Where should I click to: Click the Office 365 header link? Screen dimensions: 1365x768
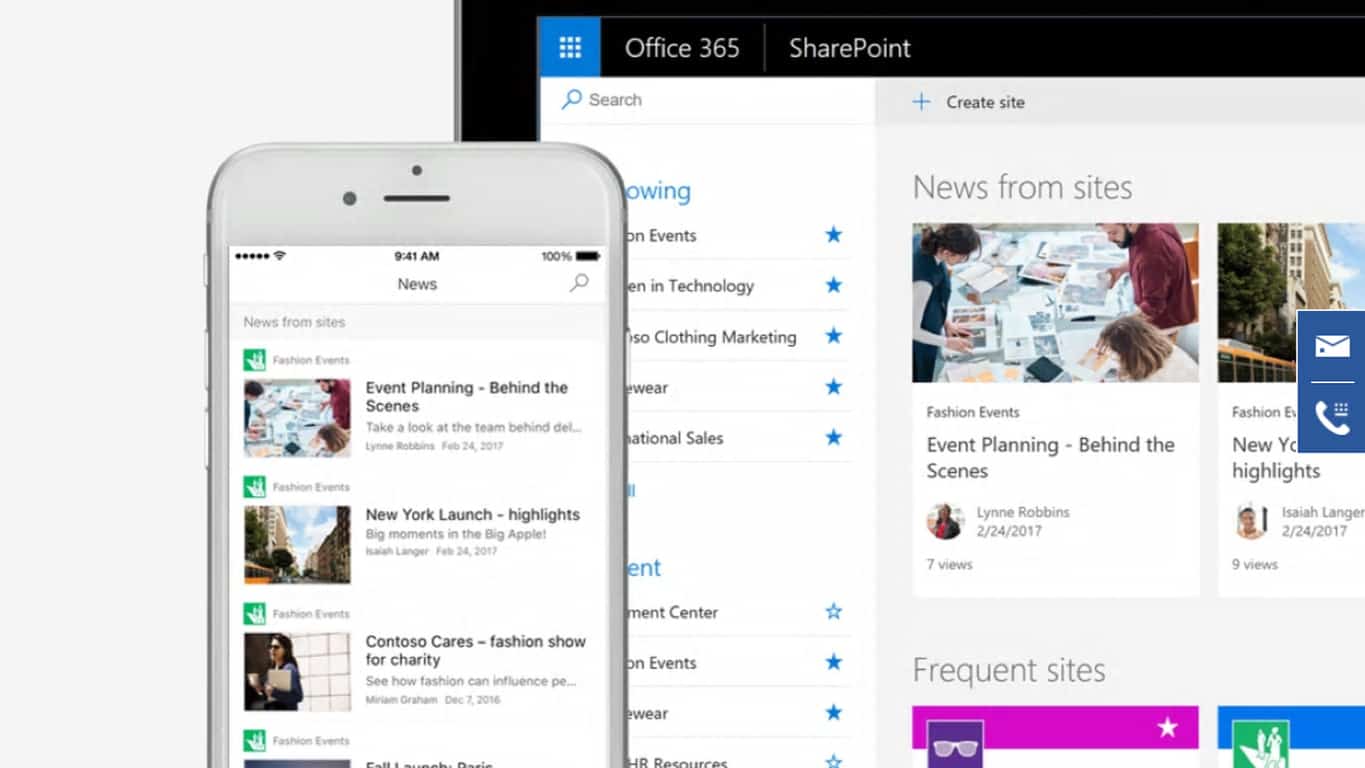coord(682,48)
